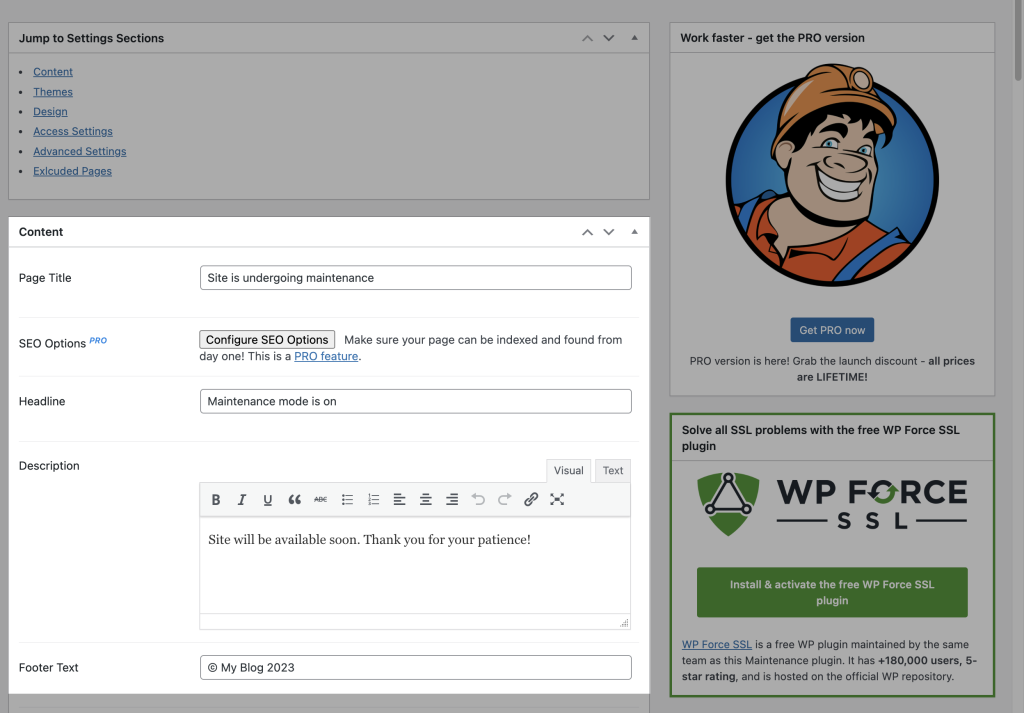Image resolution: width=1024 pixels, height=713 pixels.
Task: Collapse the Jump to Settings Sections panel
Action: point(634,38)
